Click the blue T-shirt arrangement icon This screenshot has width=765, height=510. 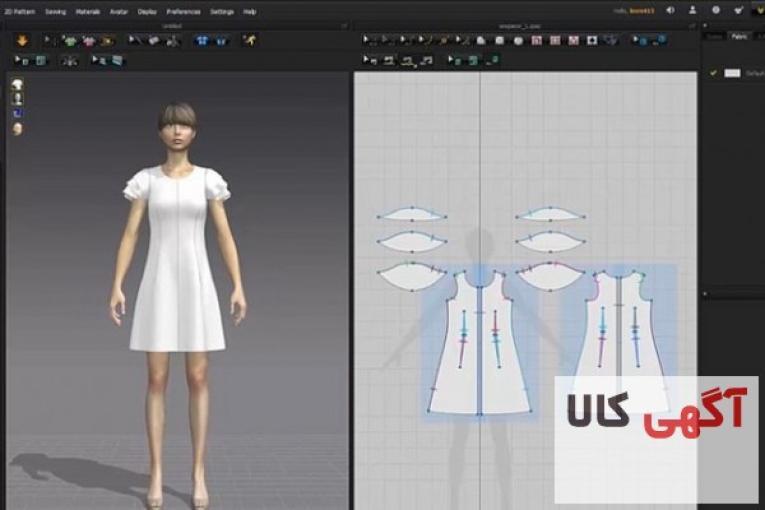coord(202,41)
